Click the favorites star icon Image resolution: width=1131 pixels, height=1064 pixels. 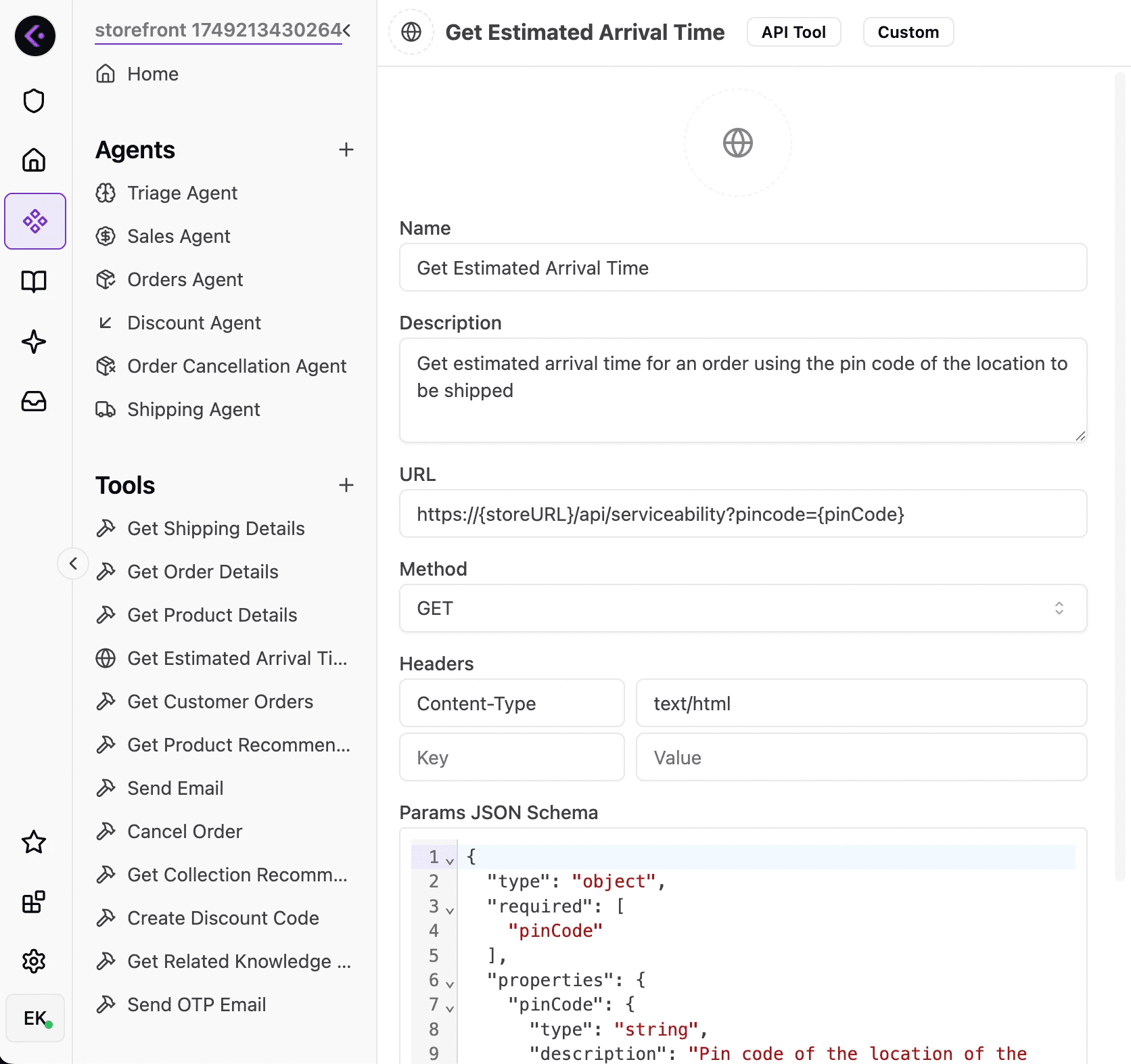(x=34, y=842)
